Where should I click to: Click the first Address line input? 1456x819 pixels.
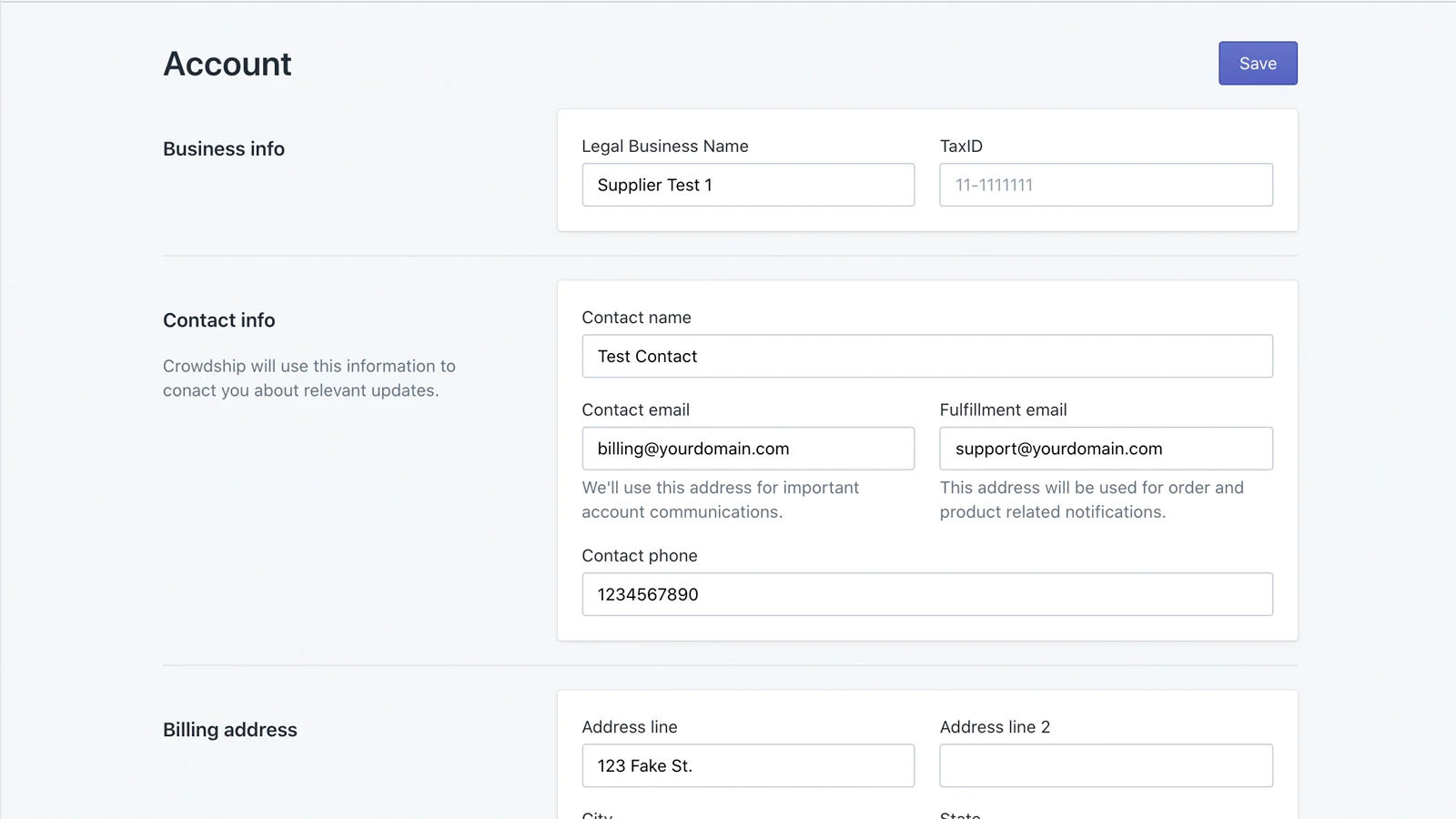tap(748, 765)
